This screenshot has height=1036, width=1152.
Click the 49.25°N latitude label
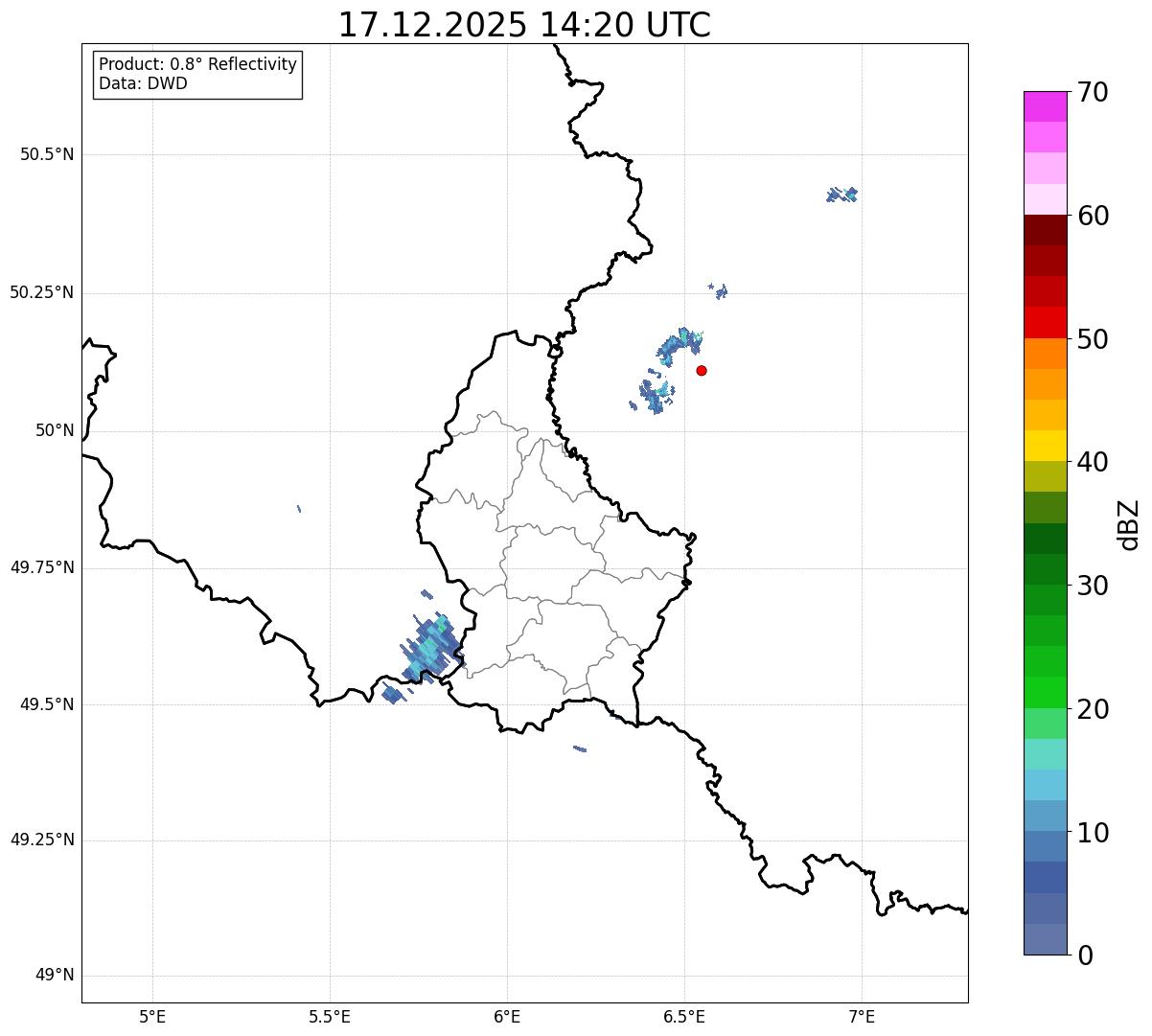42,840
